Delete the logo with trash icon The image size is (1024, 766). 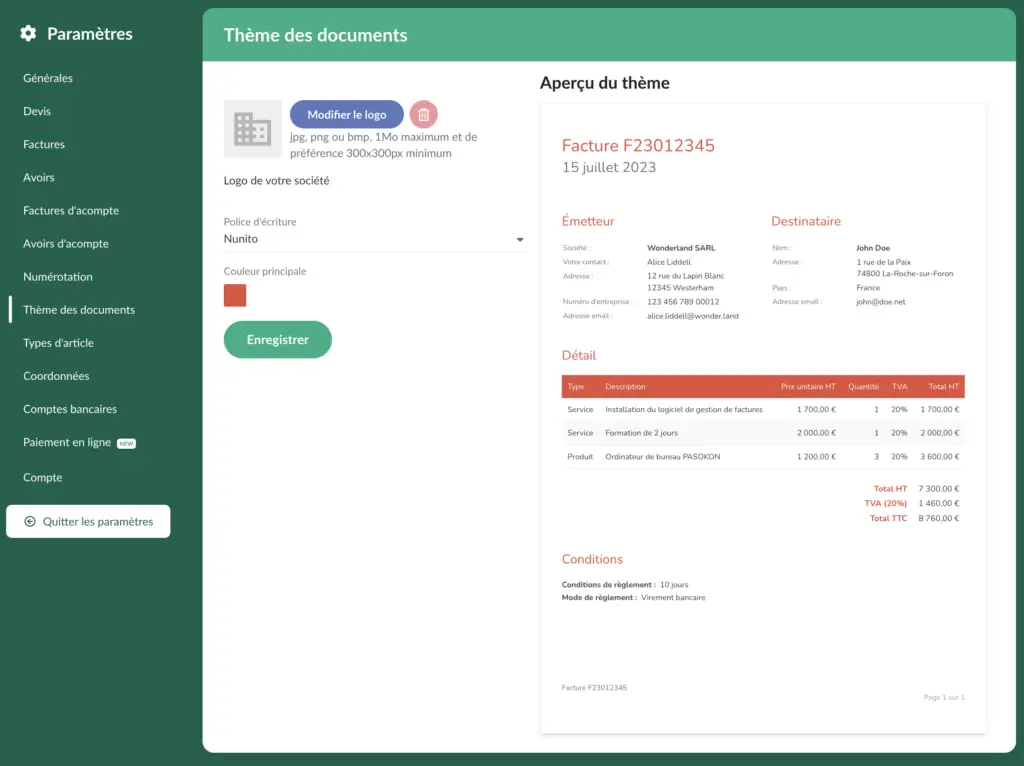(x=423, y=114)
